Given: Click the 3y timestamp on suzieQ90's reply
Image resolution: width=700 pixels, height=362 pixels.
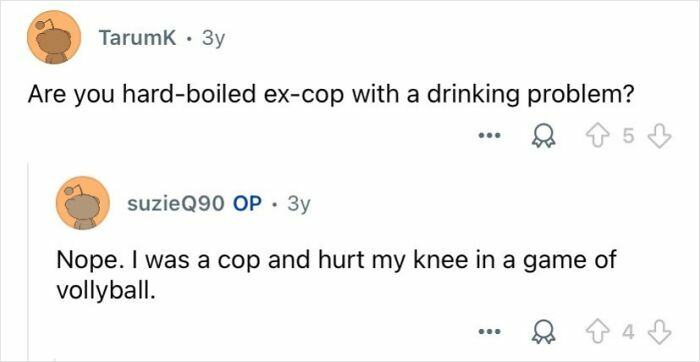Looking at the screenshot, I should 298,205.
